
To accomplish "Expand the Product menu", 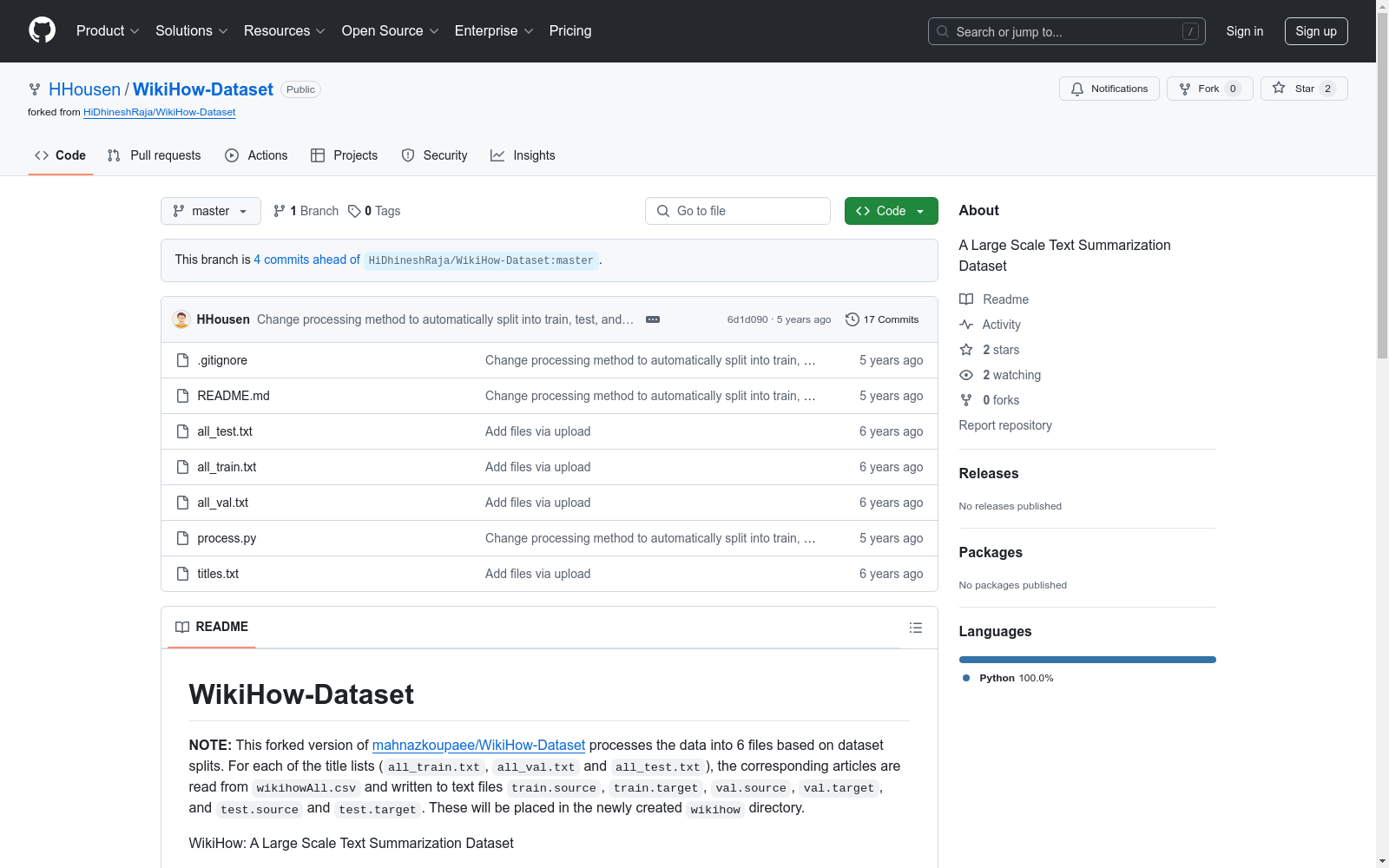I will coord(108,31).
